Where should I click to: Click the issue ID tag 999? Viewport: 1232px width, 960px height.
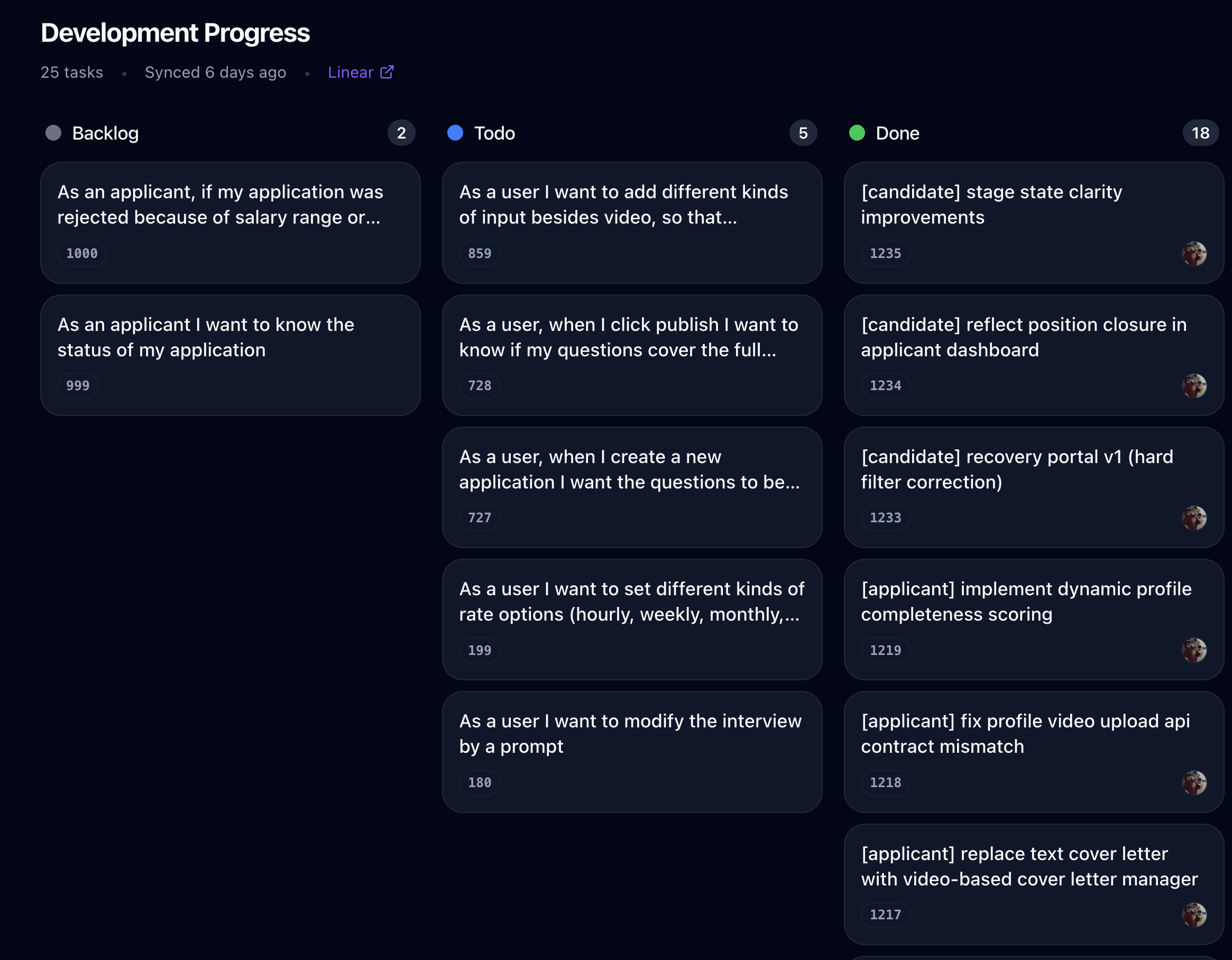[78, 386]
